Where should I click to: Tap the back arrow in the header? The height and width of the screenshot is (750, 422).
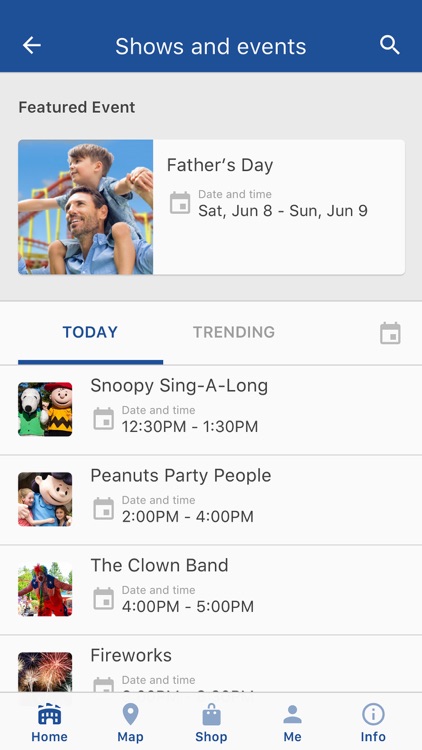(32, 45)
